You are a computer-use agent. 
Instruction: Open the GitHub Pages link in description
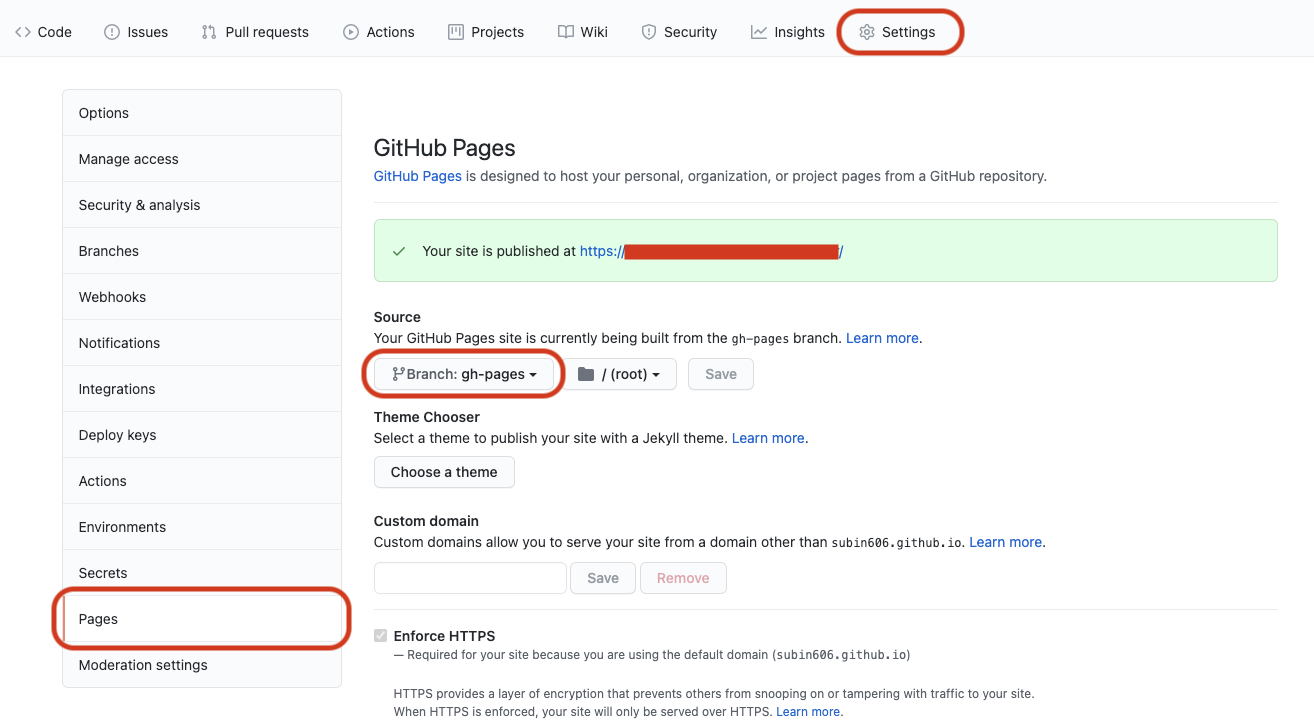click(418, 176)
